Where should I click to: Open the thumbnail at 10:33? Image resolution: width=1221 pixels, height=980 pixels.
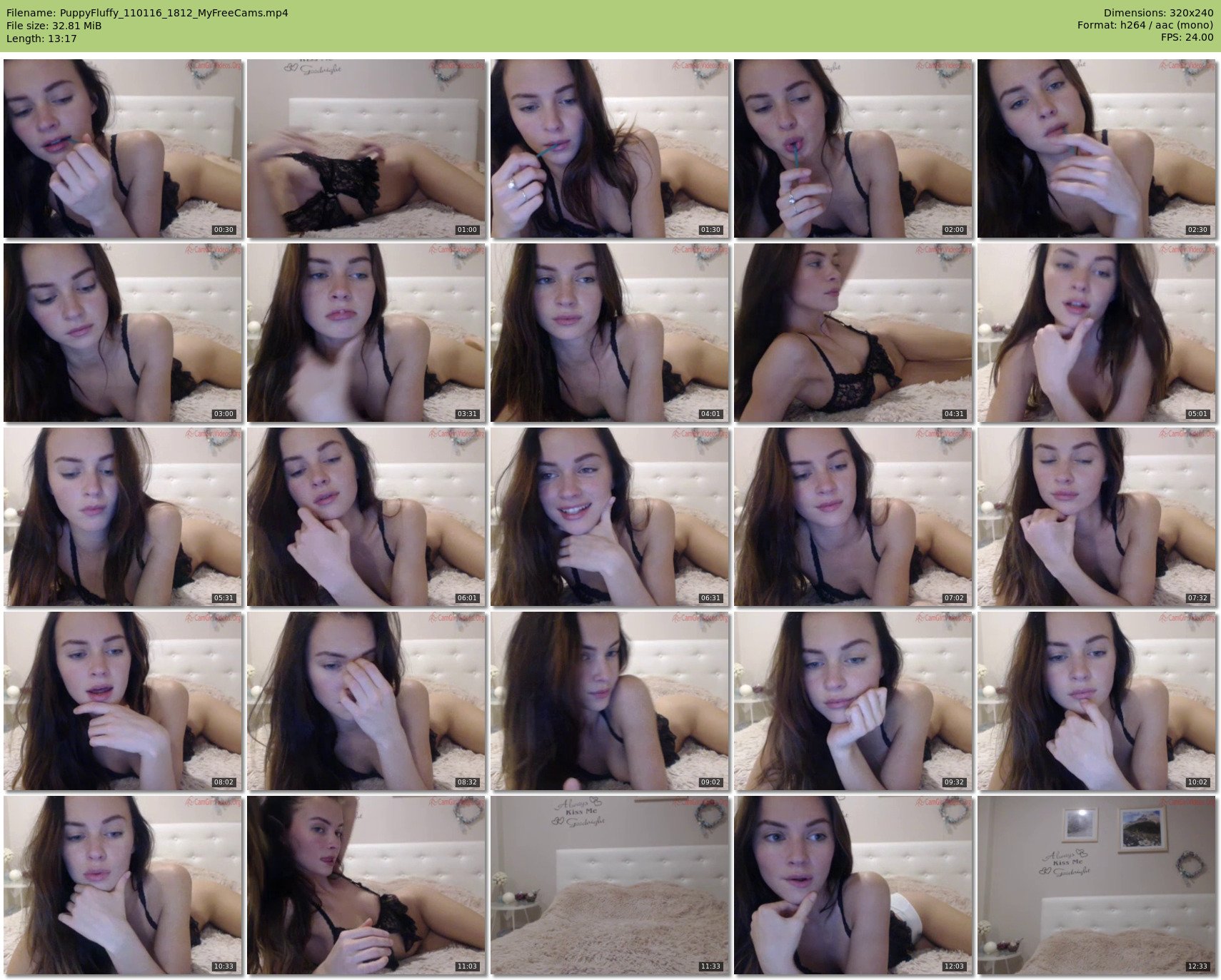(x=122, y=884)
